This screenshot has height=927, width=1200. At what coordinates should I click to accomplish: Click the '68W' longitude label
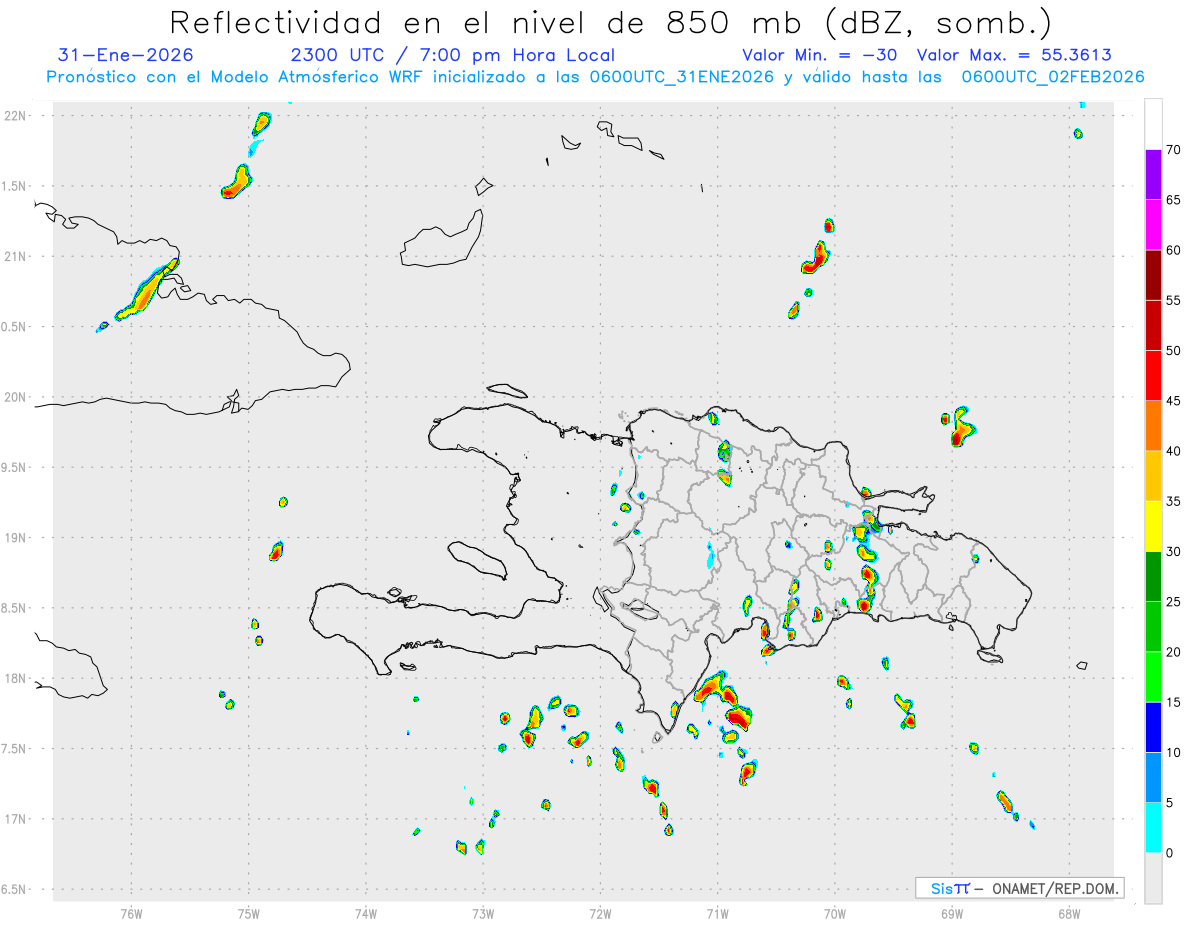(x=1069, y=913)
